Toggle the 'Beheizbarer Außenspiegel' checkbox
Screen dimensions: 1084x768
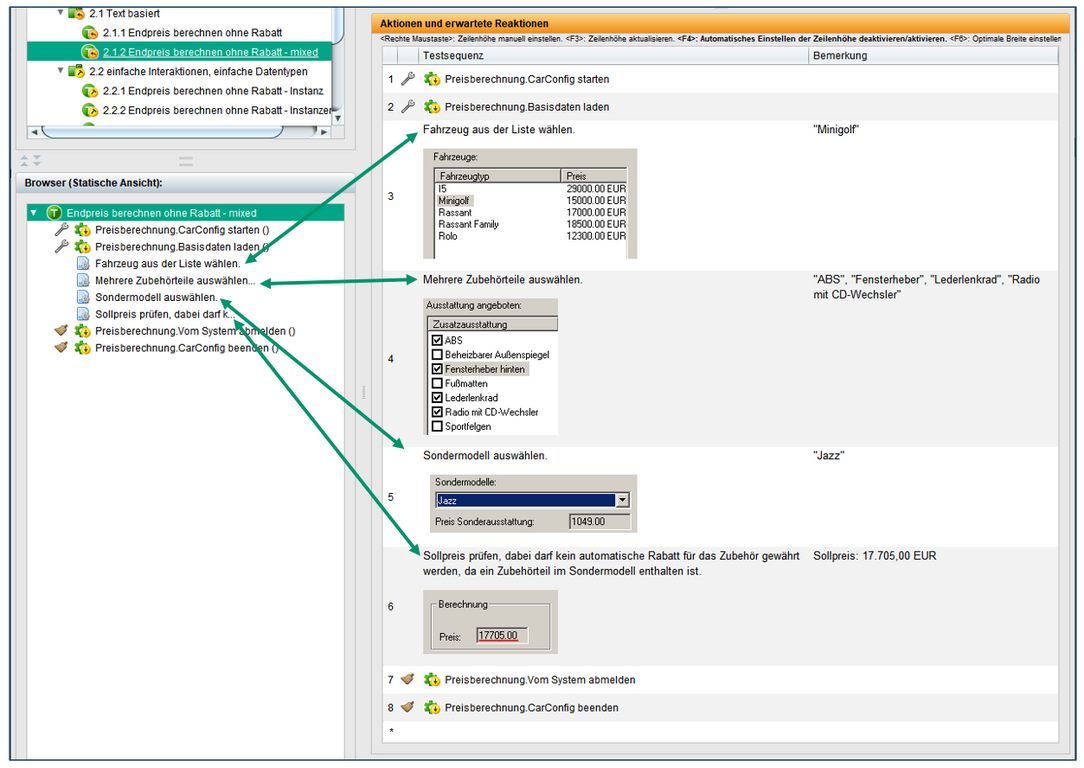pos(437,355)
